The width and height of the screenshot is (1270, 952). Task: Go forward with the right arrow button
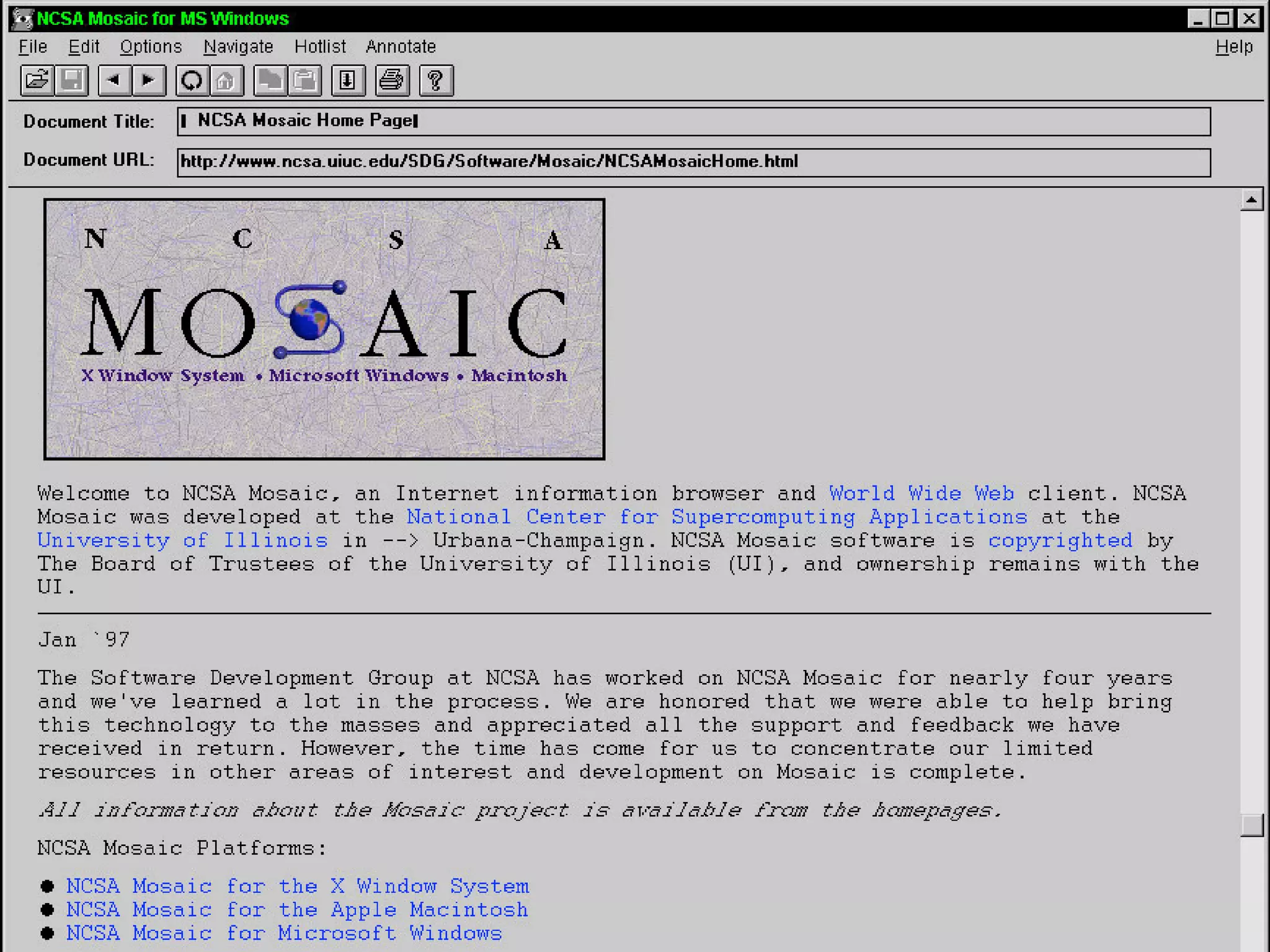pyautogui.click(x=149, y=81)
